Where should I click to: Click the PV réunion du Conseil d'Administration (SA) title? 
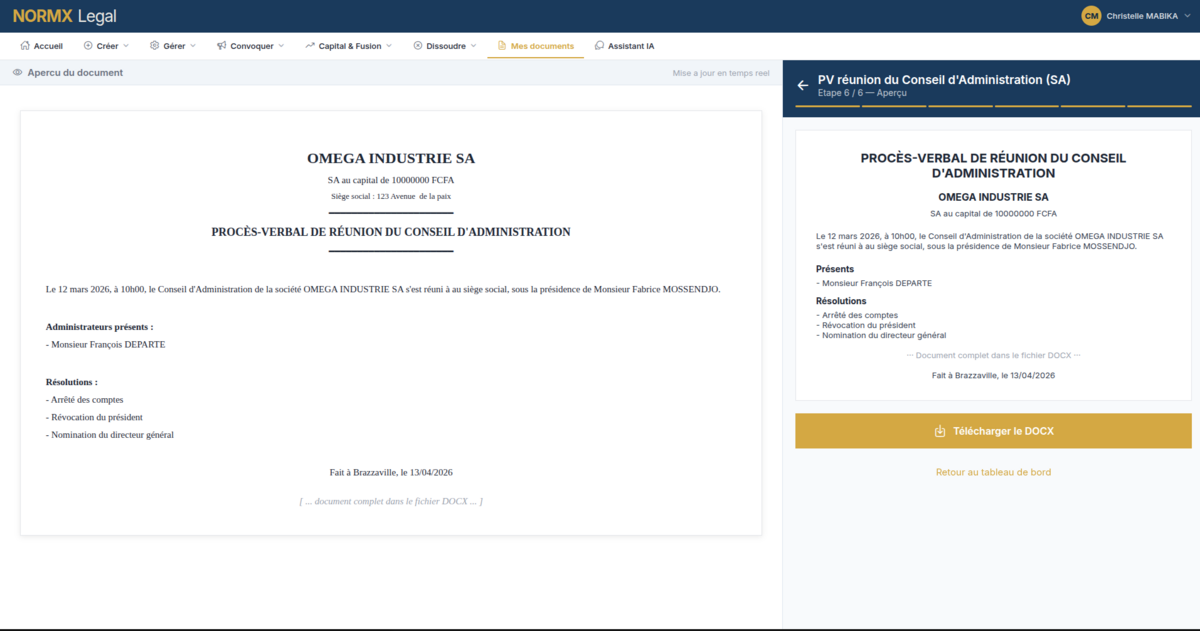click(x=944, y=79)
